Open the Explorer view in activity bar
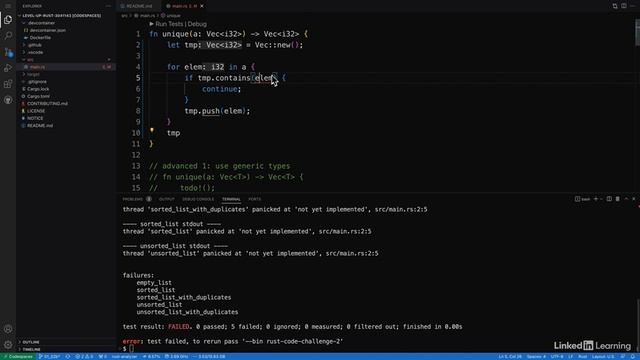The image size is (640, 360). point(8,20)
